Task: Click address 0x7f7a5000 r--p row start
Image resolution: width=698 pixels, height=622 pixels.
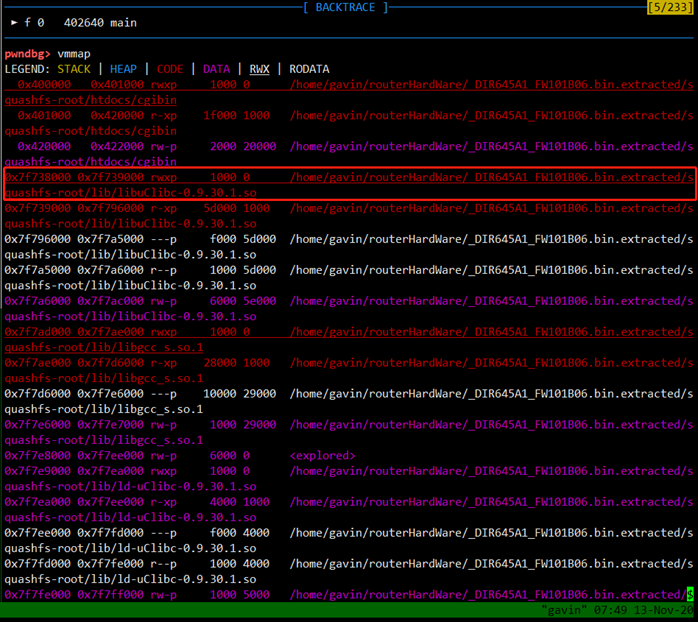Action: click(x=37, y=270)
